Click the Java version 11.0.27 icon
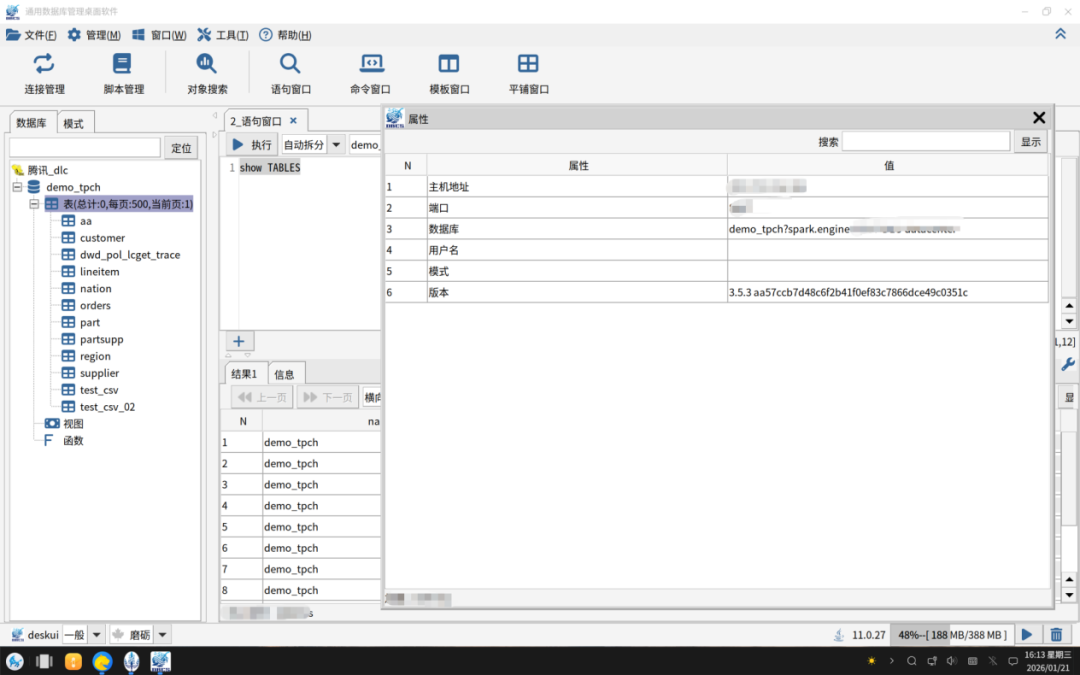Viewport: 1080px width, 675px height. [x=839, y=635]
